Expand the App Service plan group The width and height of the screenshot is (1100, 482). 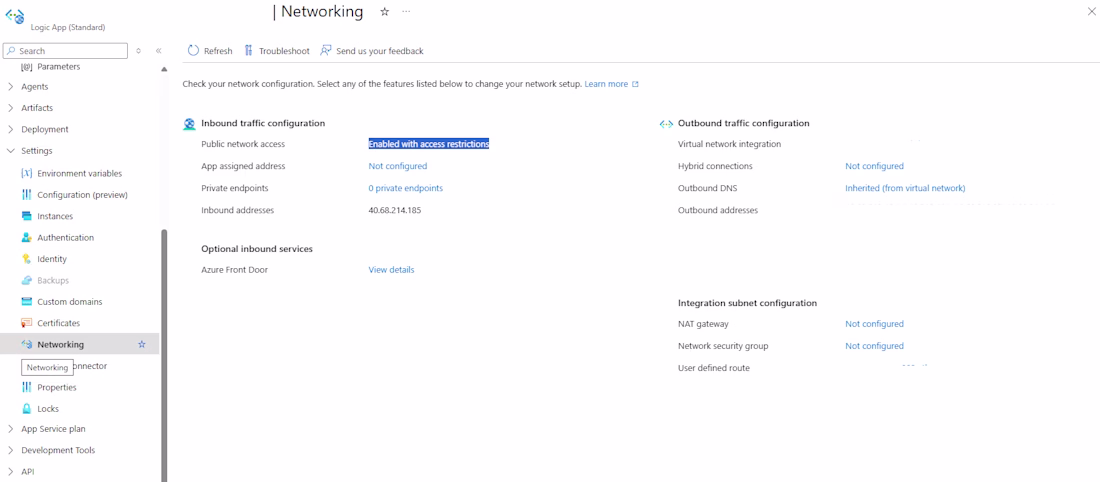point(11,429)
